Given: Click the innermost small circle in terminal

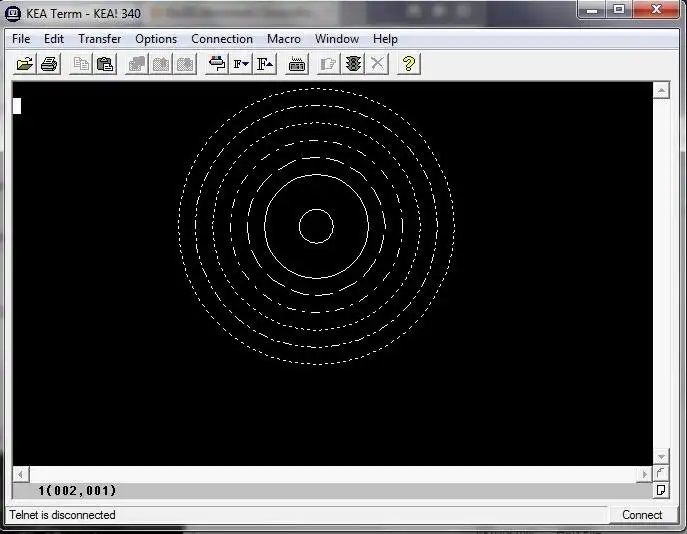Looking at the screenshot, I should [316, 226].
